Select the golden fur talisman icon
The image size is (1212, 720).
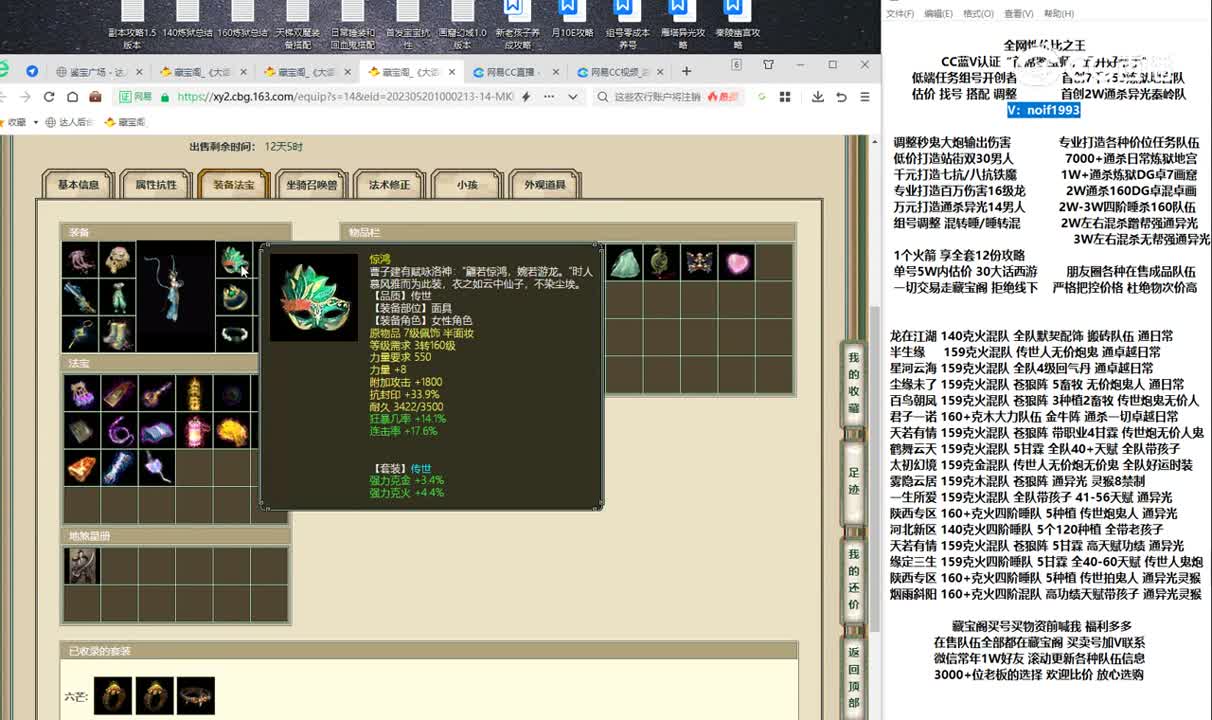231,430
